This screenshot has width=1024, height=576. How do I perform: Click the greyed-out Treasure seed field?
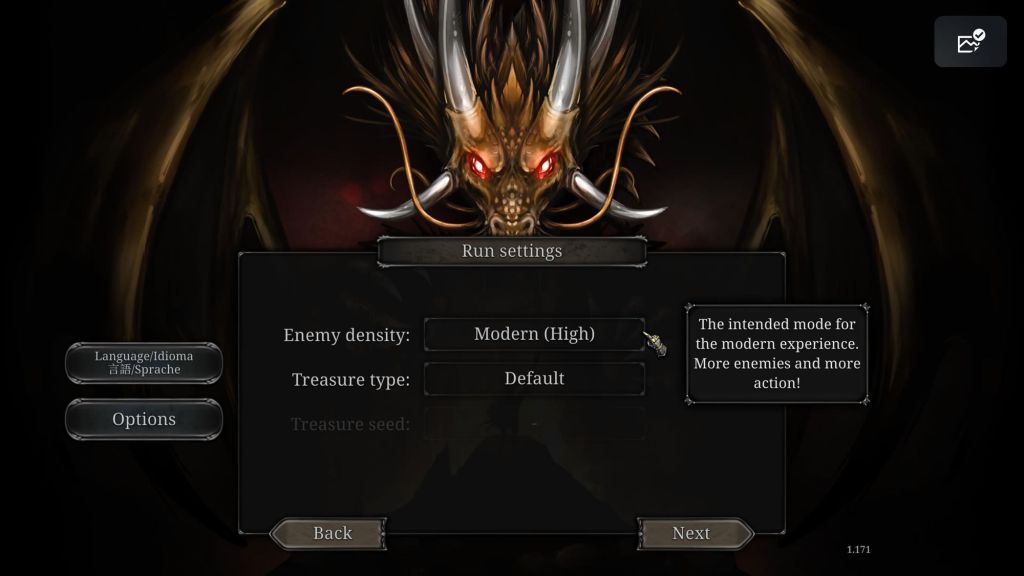pos(534,424)
